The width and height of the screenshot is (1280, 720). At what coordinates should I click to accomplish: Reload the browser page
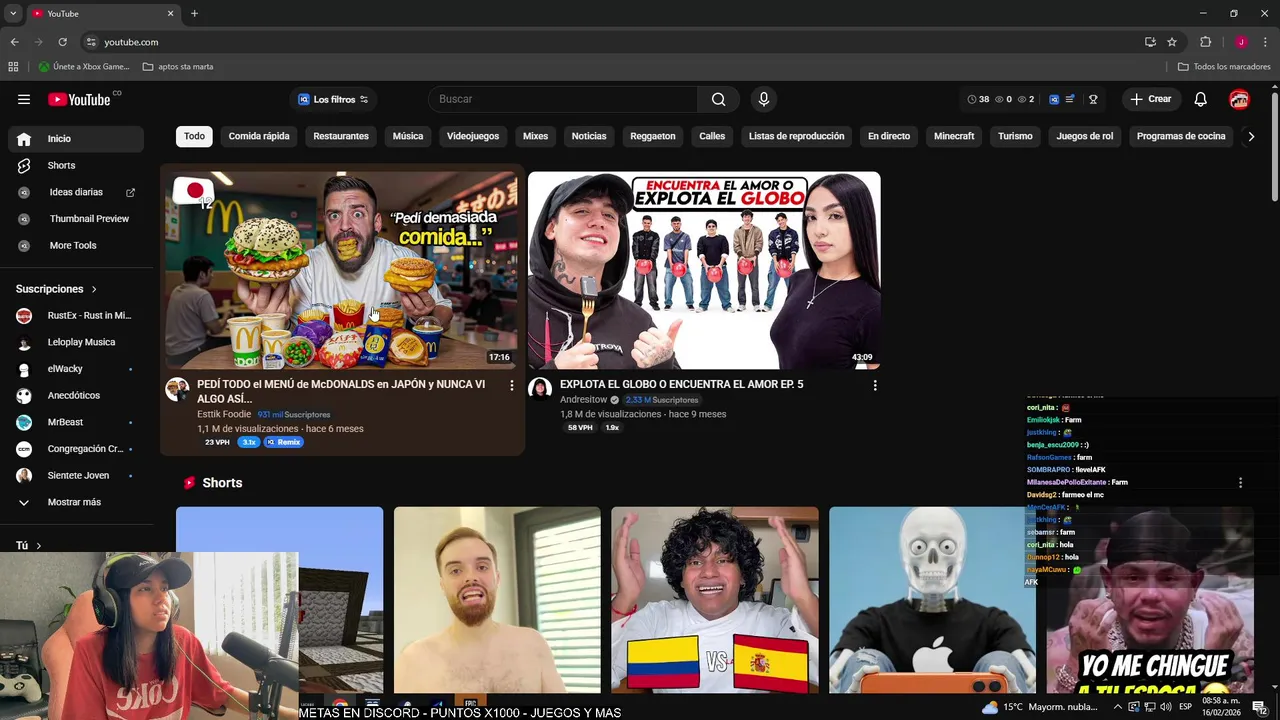(62, 42)
